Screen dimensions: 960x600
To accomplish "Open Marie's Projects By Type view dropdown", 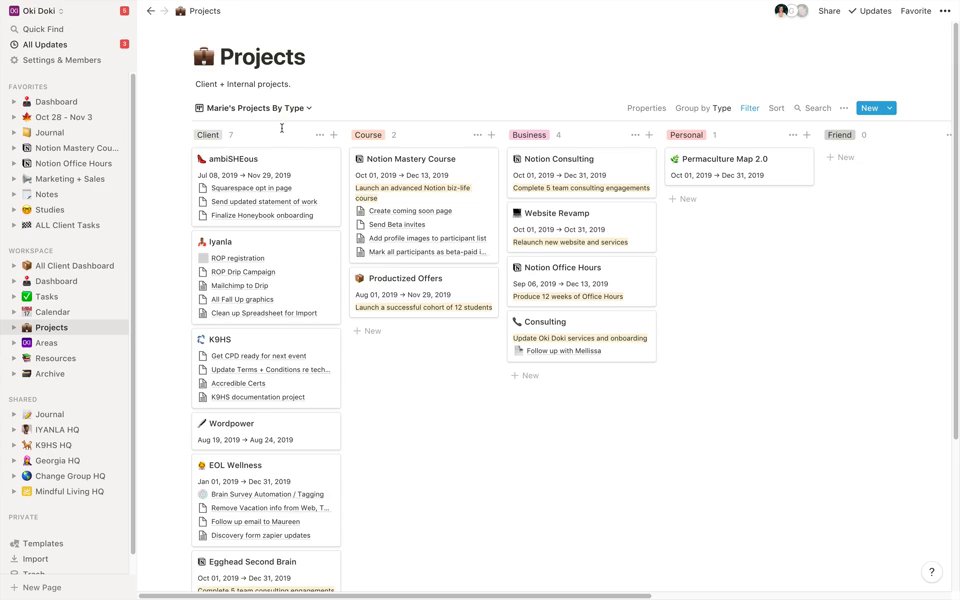I will [x=253, y=108].
